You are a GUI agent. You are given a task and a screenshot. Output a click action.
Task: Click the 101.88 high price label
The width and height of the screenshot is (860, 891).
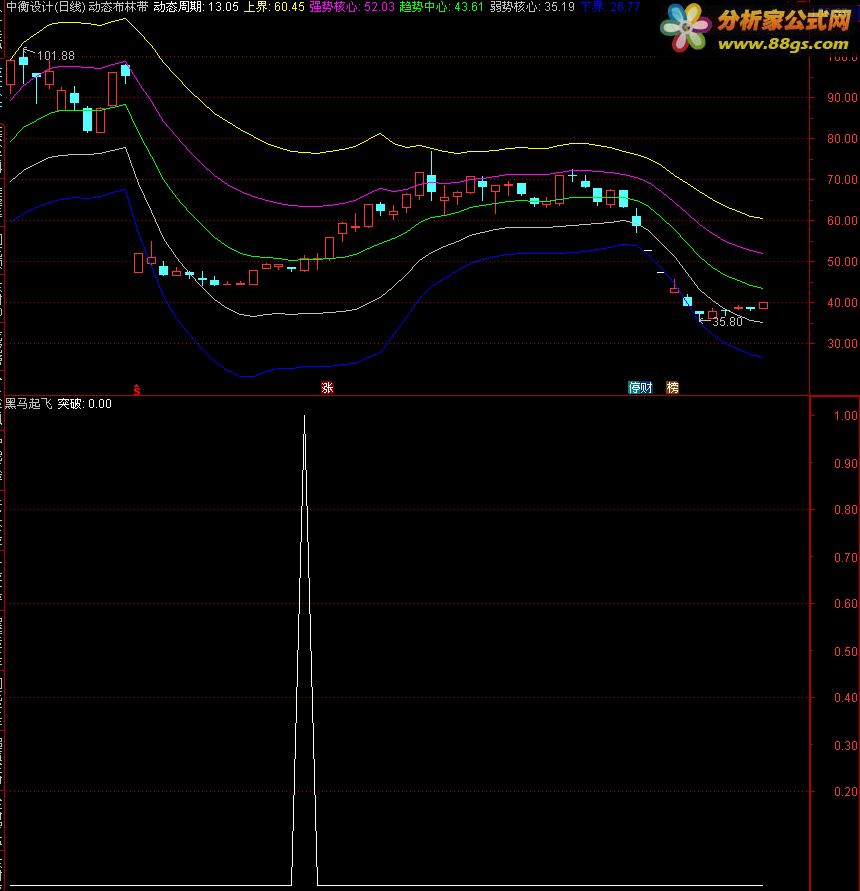click(x=56, y=56)
